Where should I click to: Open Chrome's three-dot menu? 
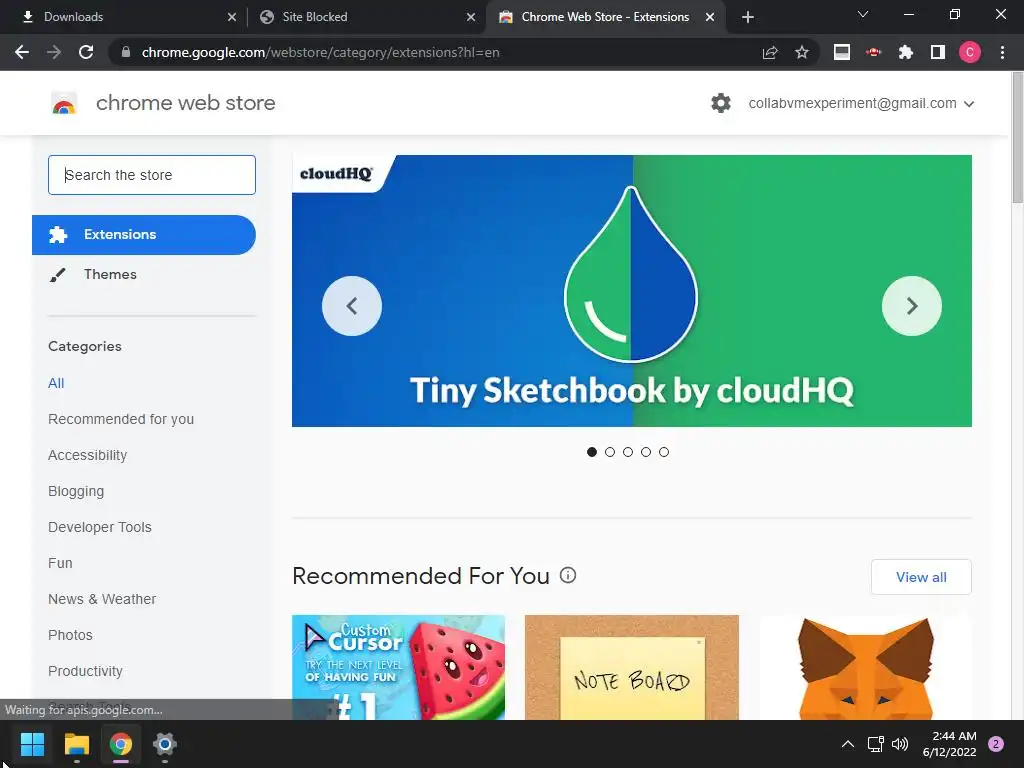1002,52
